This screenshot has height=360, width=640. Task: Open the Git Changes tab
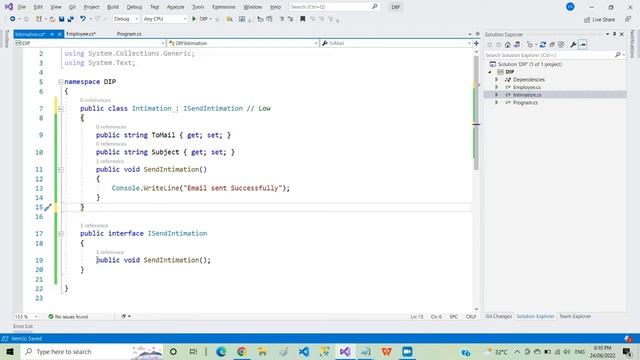[498, 316]
